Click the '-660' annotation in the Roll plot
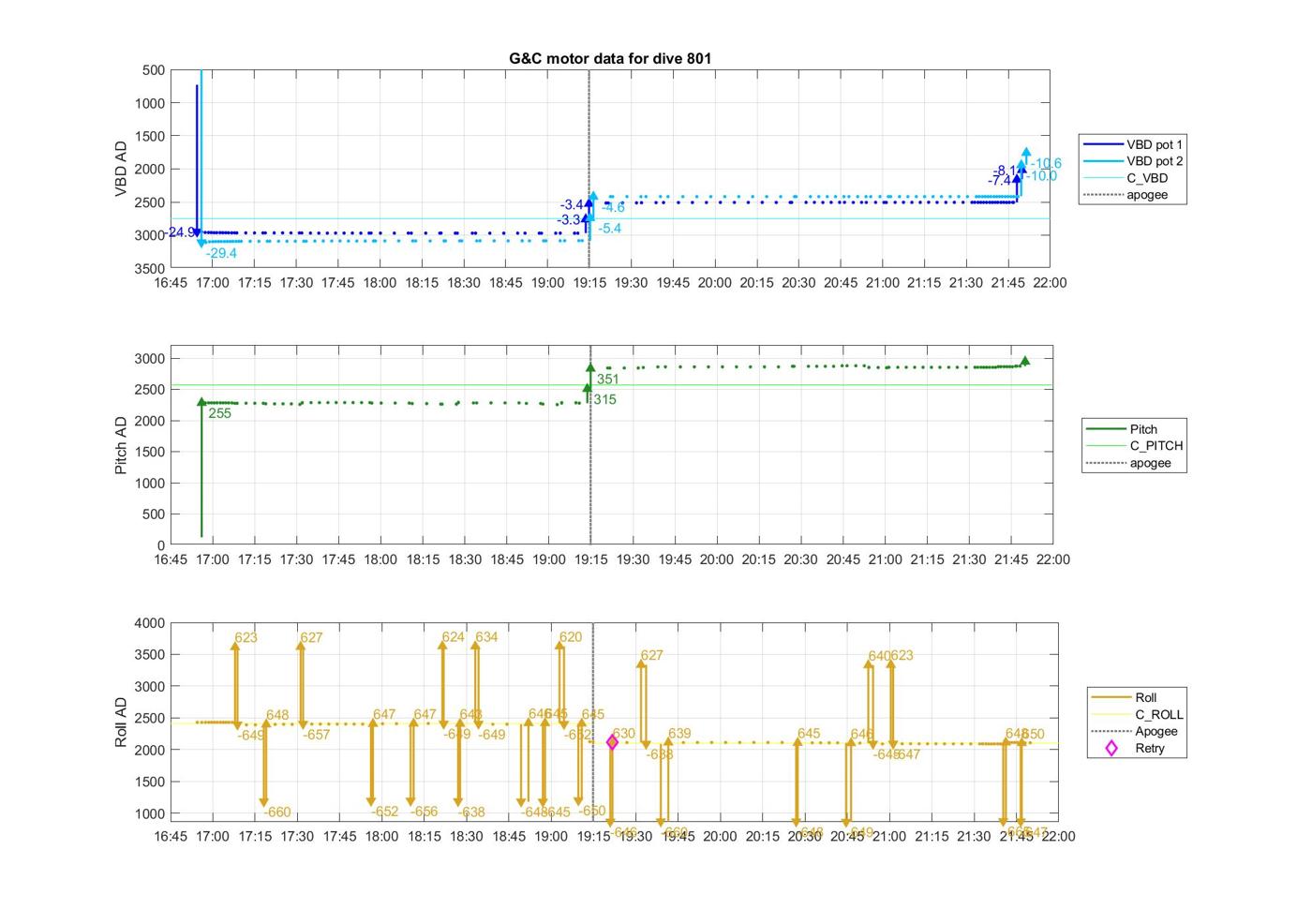The width and height of the screenshot is (1312, 924). 277,812
